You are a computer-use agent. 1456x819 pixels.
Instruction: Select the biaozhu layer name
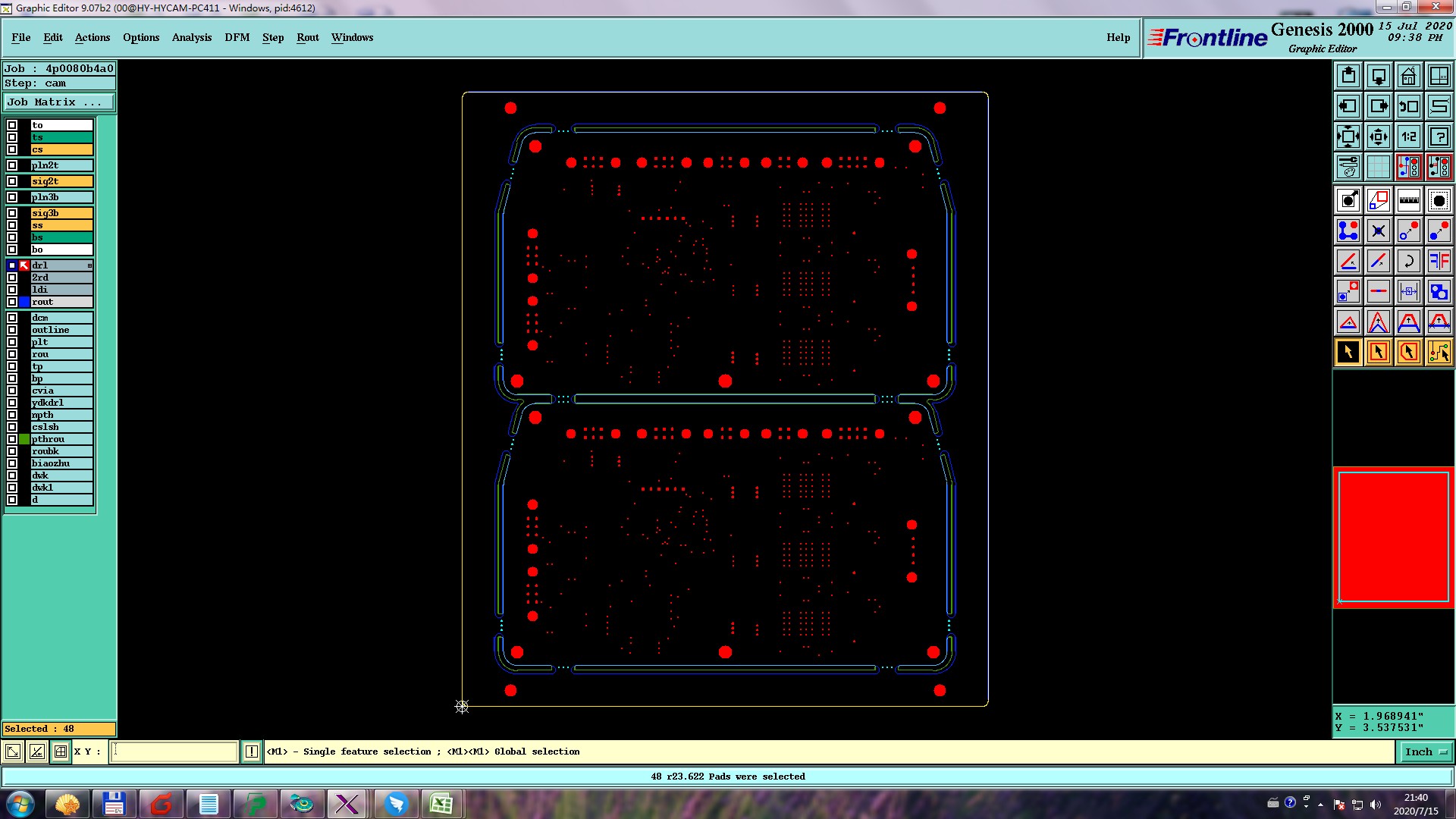tap(61, 463)
